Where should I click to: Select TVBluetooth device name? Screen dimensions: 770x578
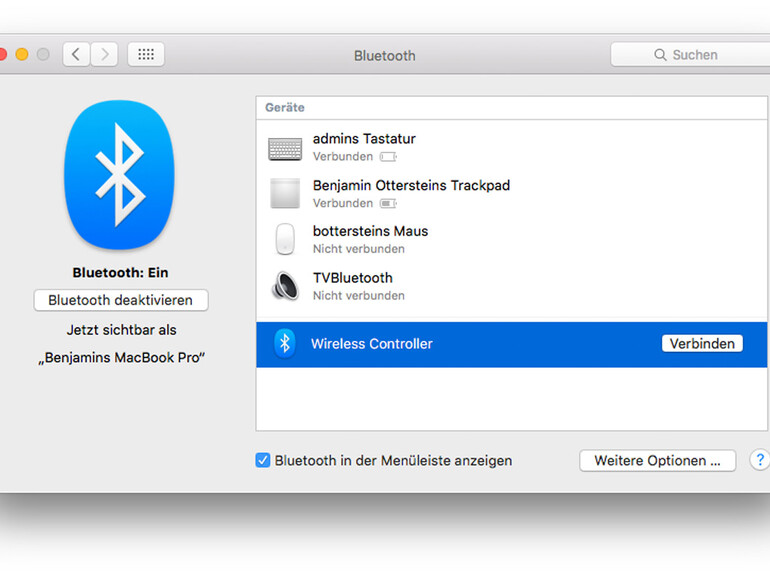click(353, 278)
